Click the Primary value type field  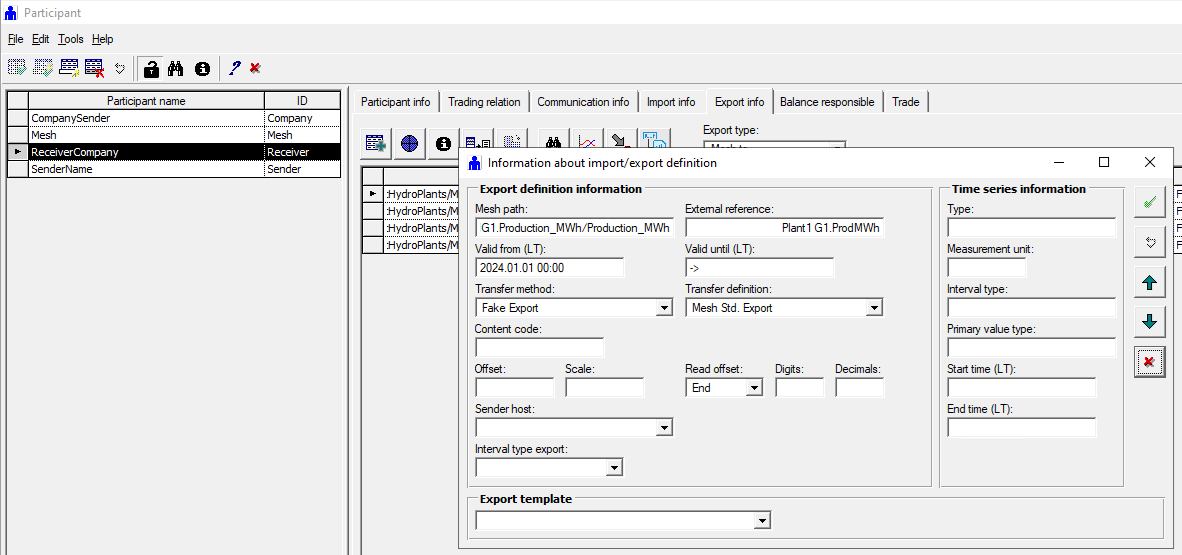coord(1032,348)
